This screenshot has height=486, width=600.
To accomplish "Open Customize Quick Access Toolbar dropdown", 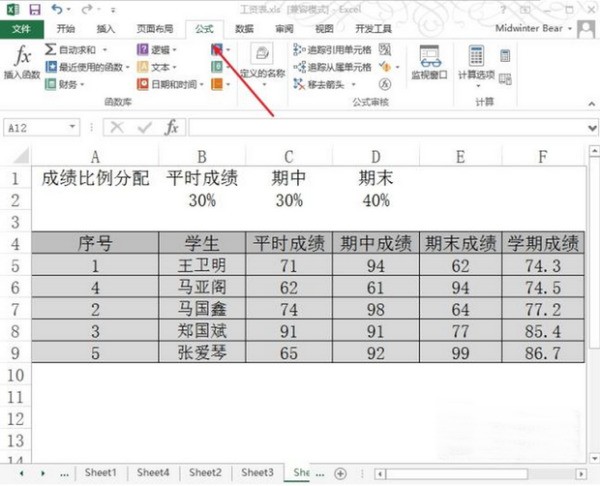I will pos(113,10).
